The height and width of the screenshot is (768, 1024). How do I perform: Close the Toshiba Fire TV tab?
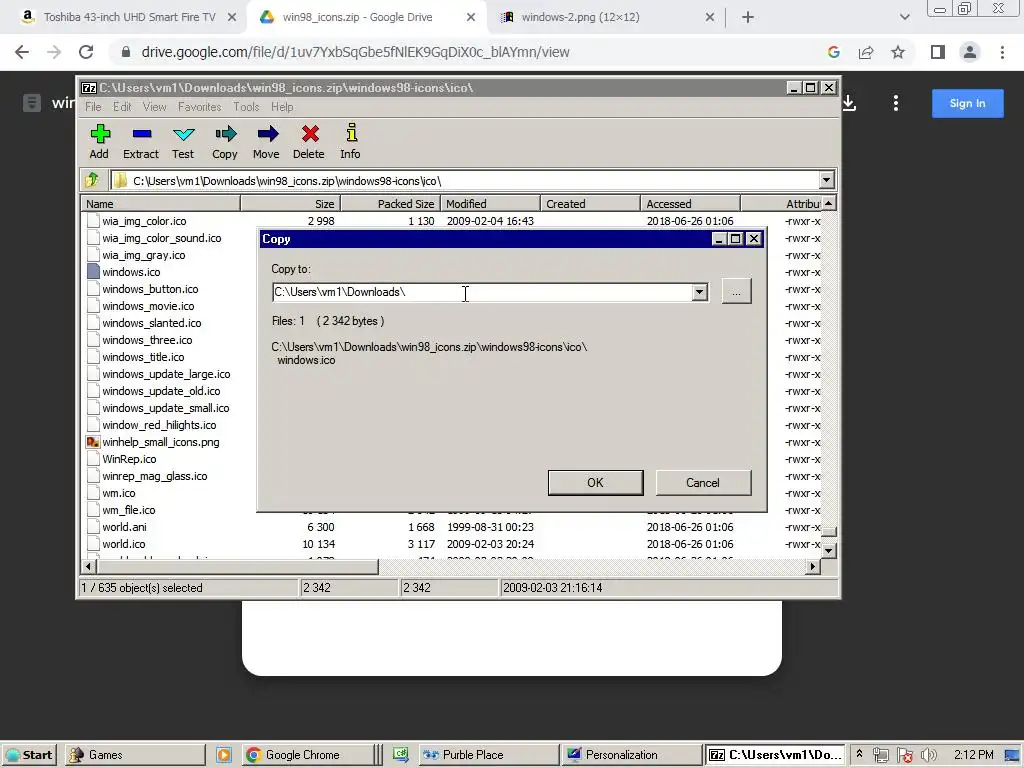pyautogui.click(x=232, y=18)
